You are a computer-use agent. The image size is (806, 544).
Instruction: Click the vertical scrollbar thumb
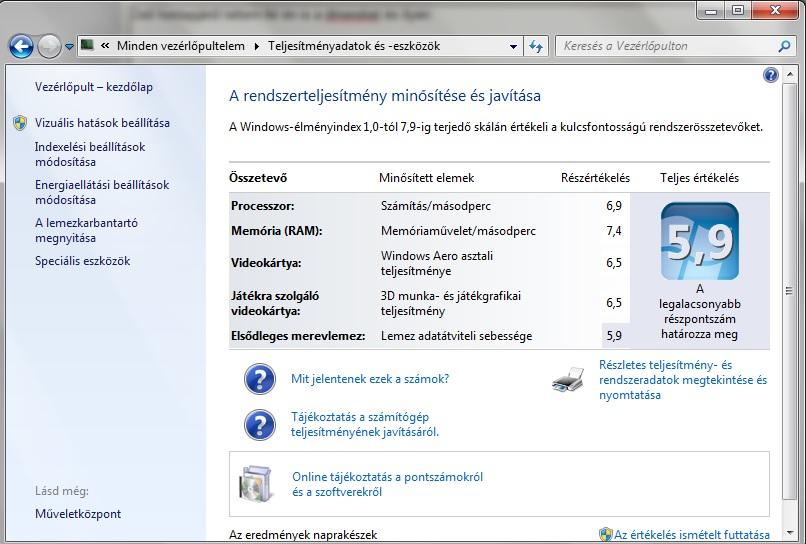click(x=789, y=291)
